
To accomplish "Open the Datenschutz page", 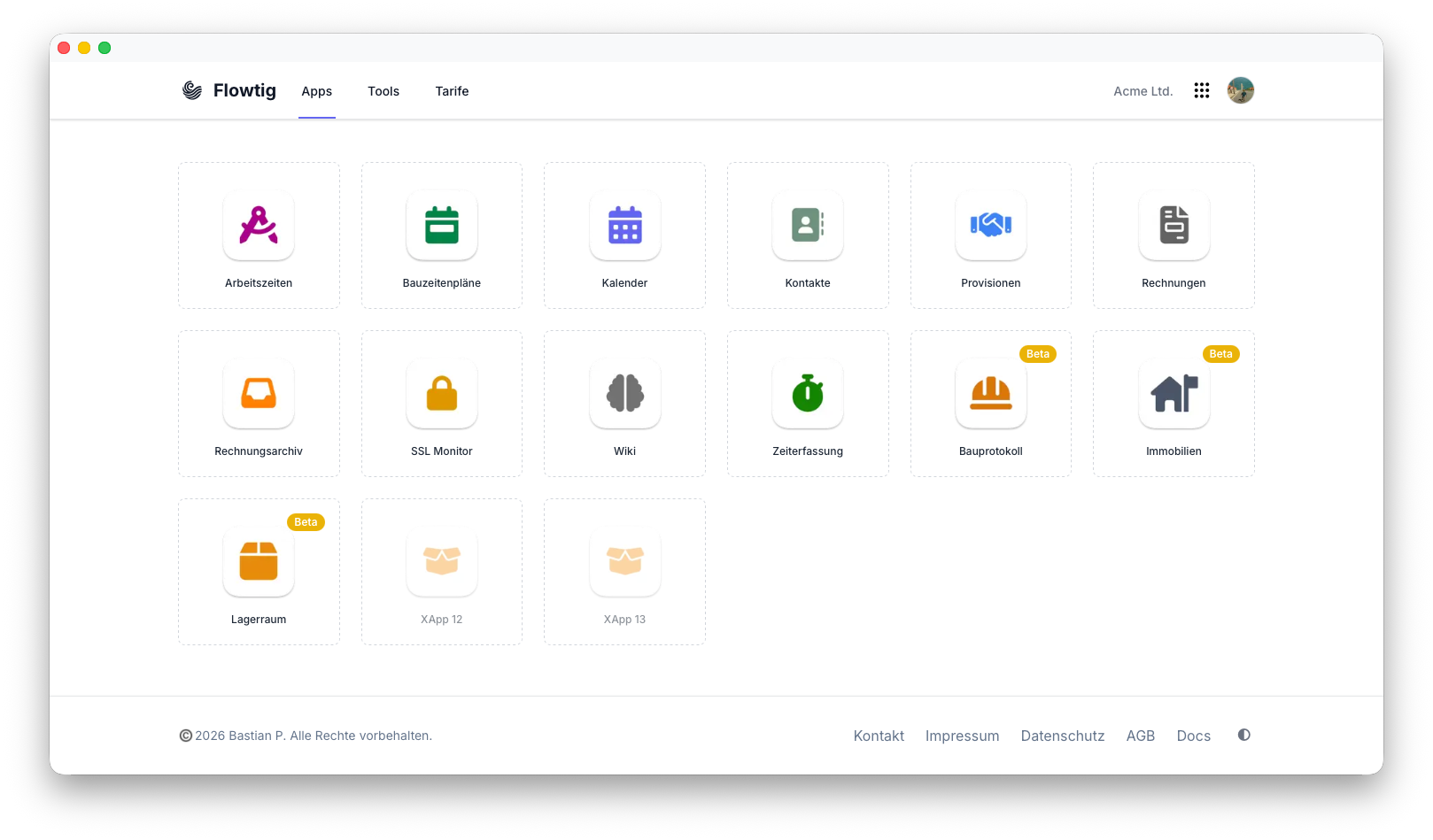I will pos(1062,735).
